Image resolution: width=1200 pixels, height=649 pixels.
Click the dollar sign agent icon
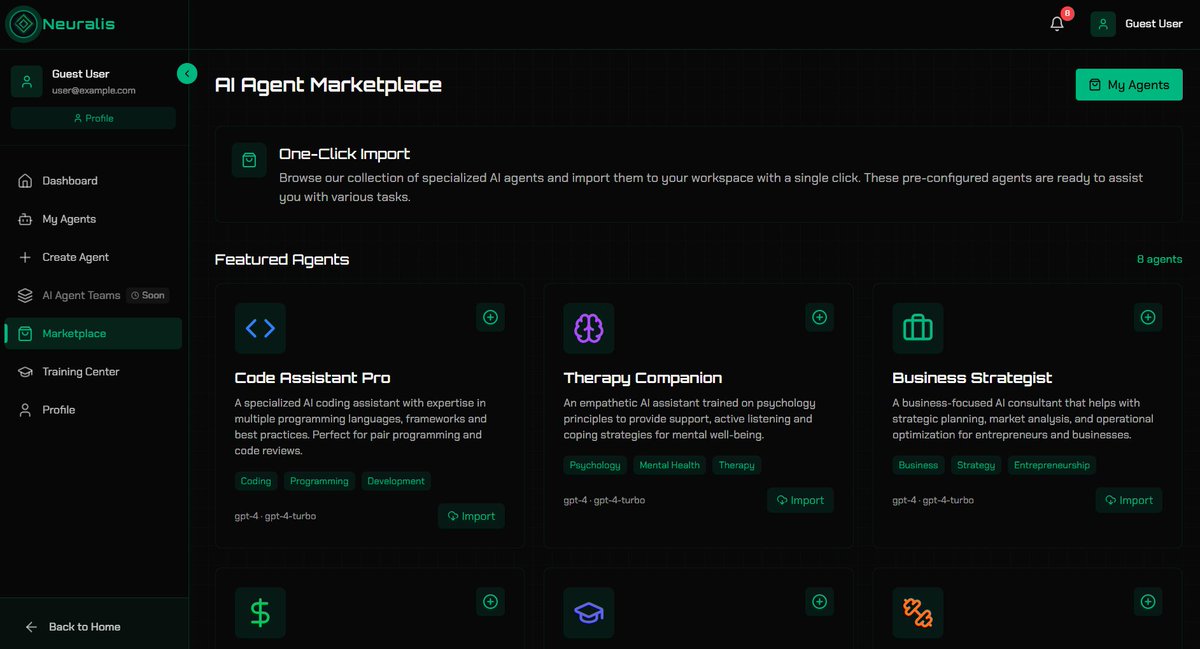click(260, 612)
